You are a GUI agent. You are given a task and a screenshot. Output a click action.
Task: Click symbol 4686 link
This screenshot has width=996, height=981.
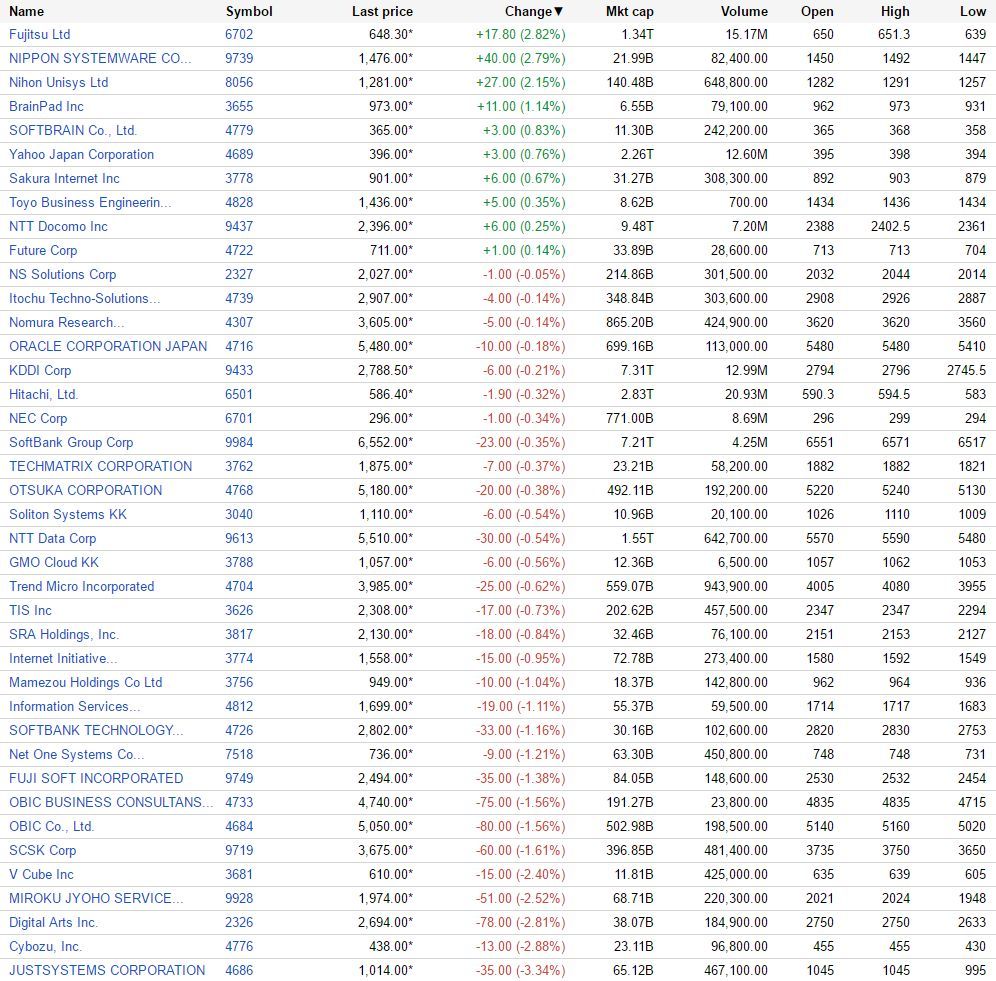click(x=239, y=971)
